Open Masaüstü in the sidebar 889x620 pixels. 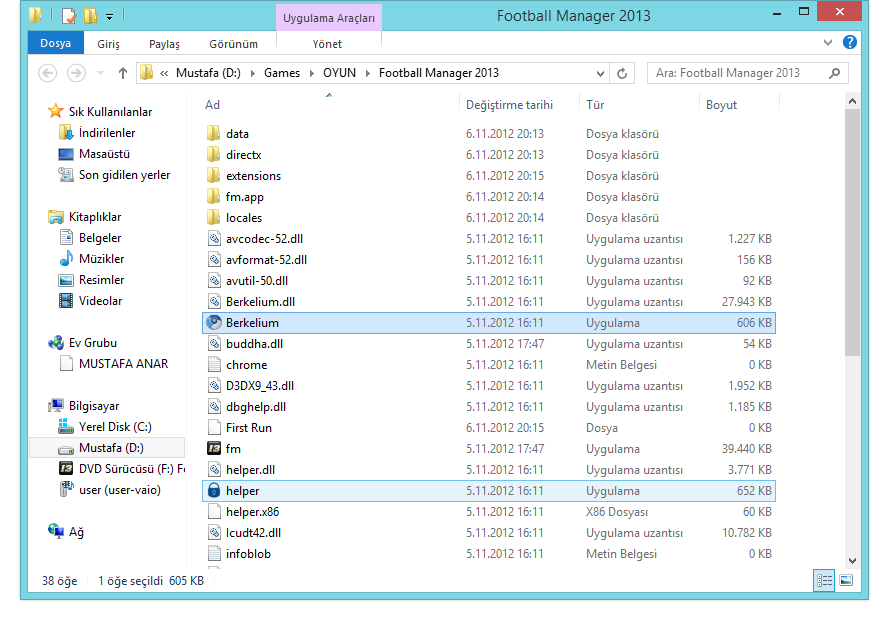tap(104, 154)
